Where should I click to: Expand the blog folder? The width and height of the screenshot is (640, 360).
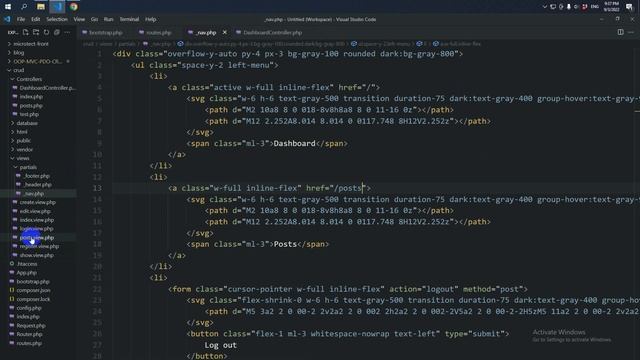(x=19, y=53)
